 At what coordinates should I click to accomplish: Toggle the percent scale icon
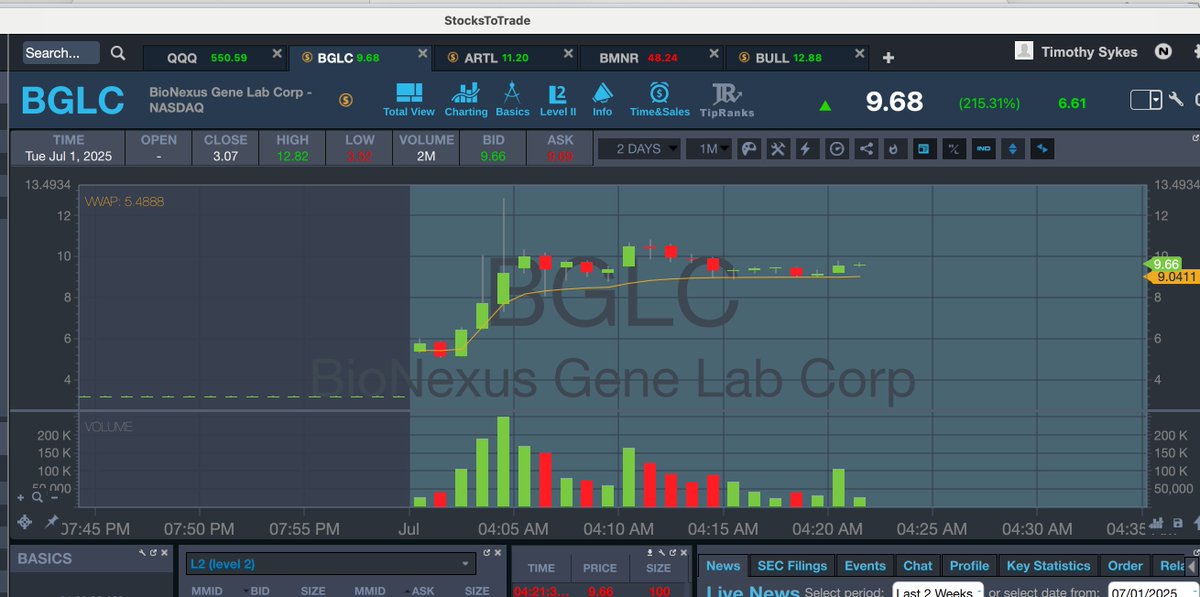pyautogui.click(x=954, y=149)
